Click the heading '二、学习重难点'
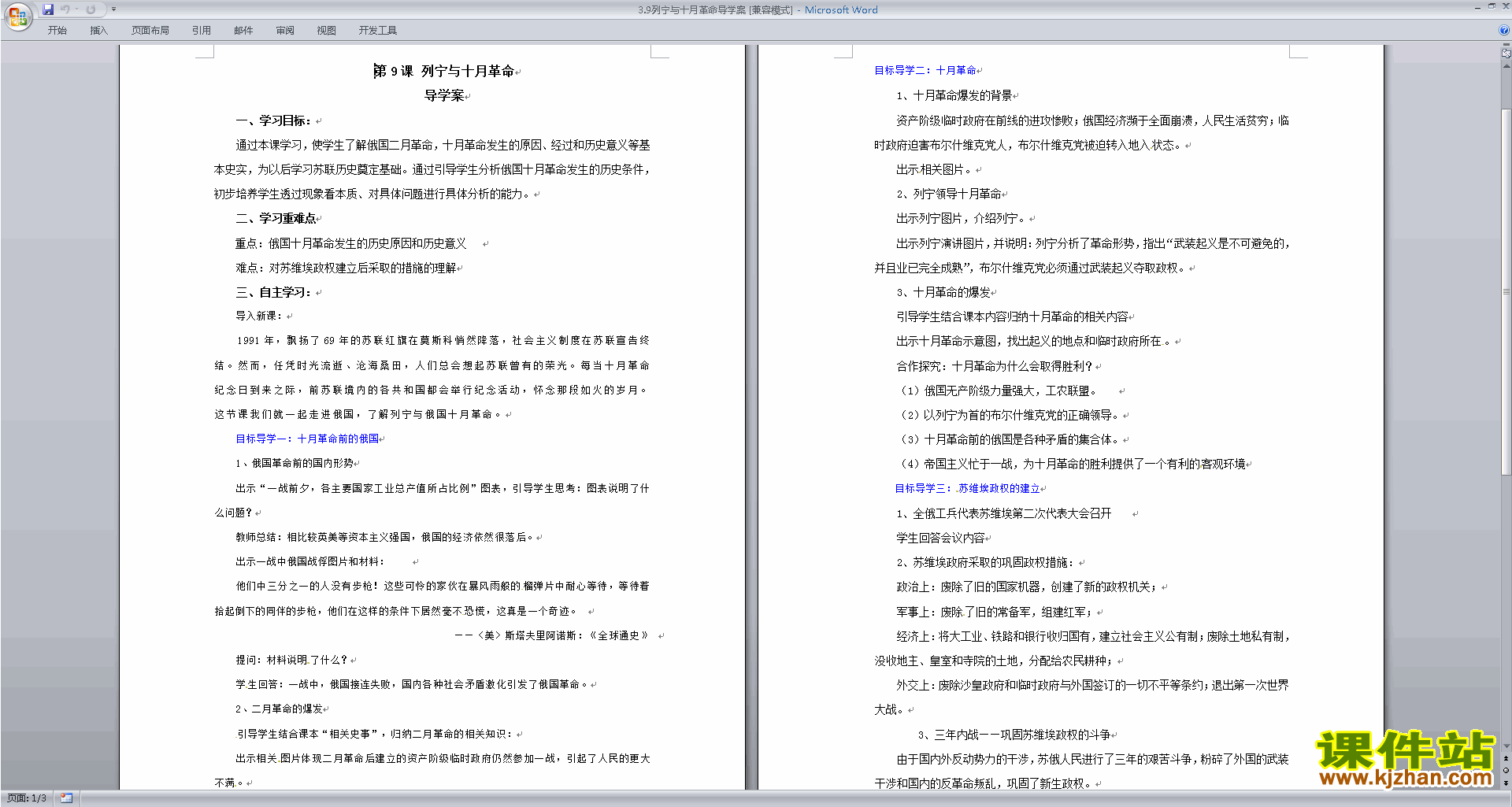Screen dimensions: 1512x807 [276, 218]
